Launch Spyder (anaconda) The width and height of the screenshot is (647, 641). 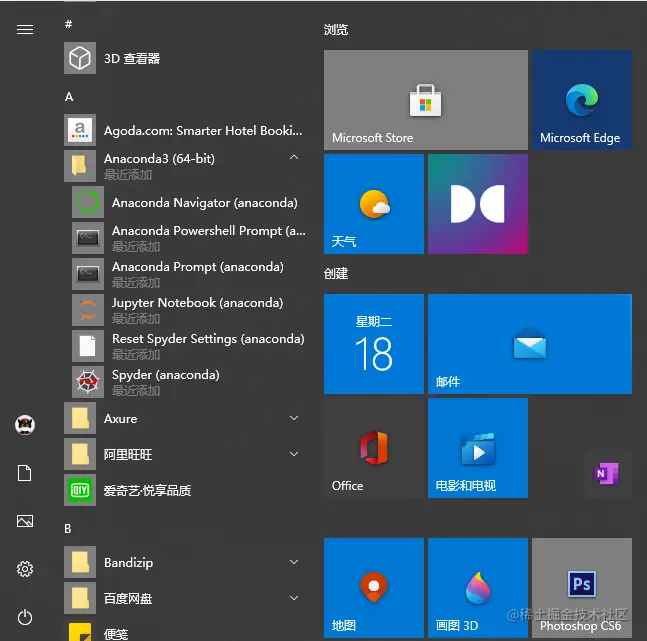pos(189,382)
